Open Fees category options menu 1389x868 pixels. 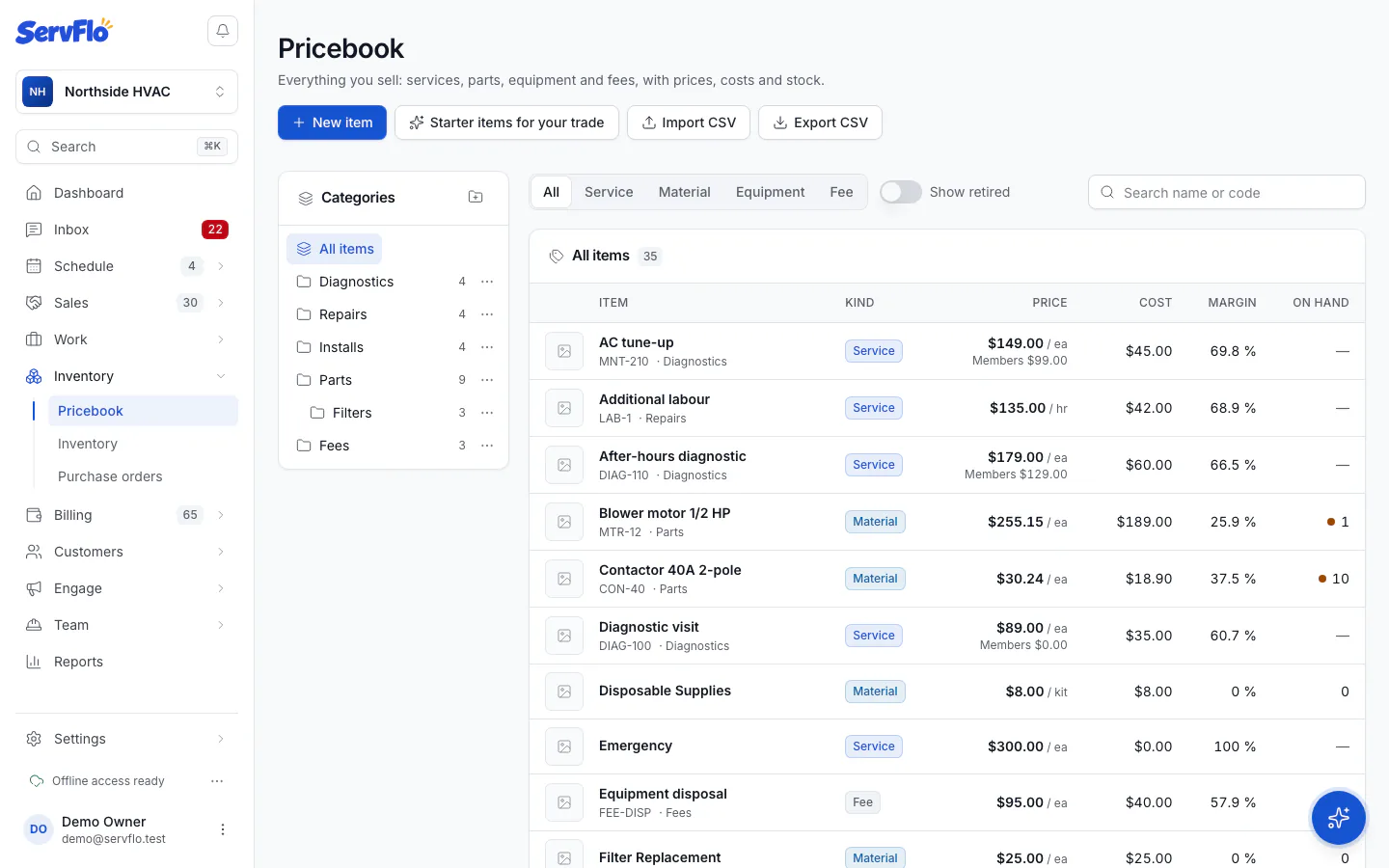(487, 446)
